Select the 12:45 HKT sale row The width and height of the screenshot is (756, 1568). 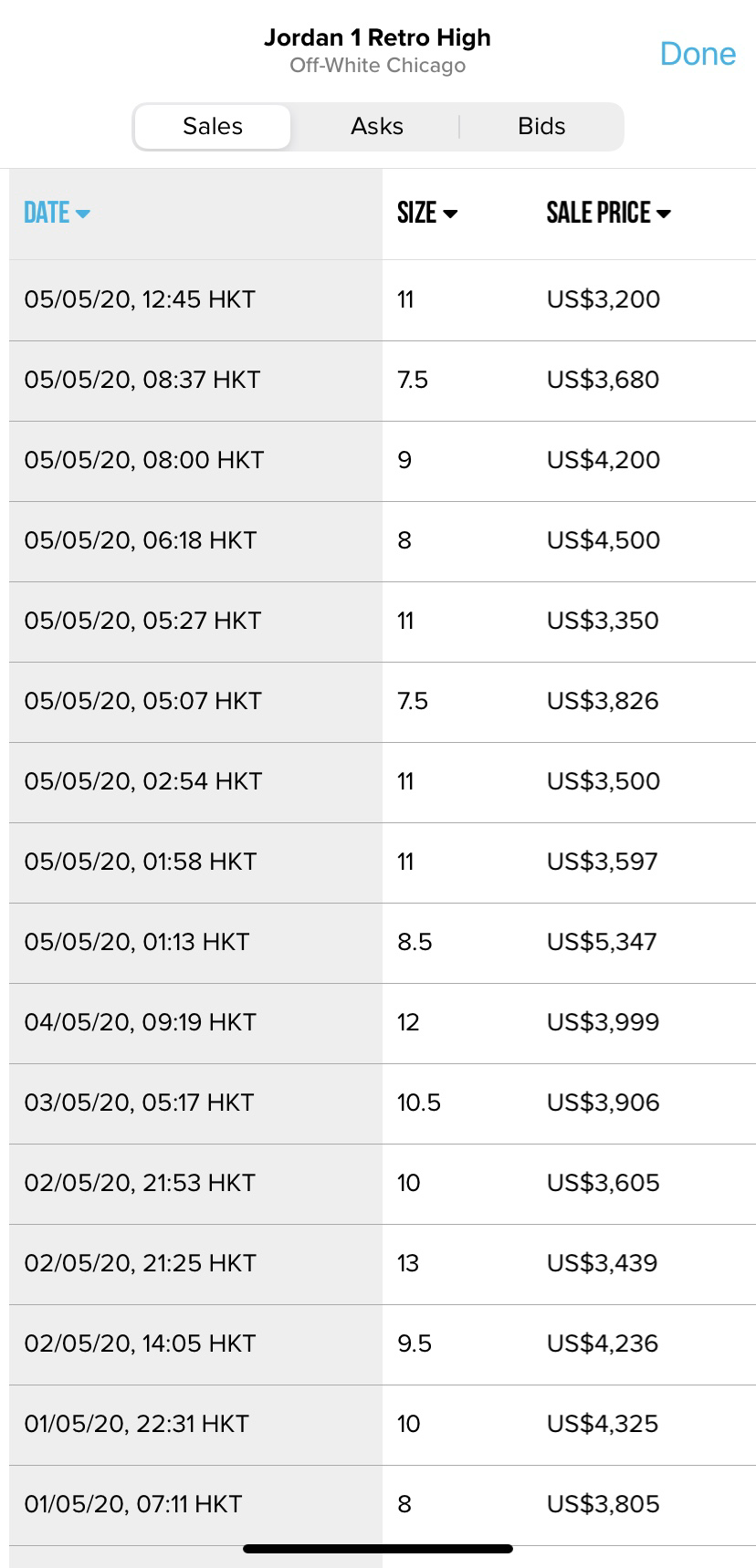click(140, 299)
